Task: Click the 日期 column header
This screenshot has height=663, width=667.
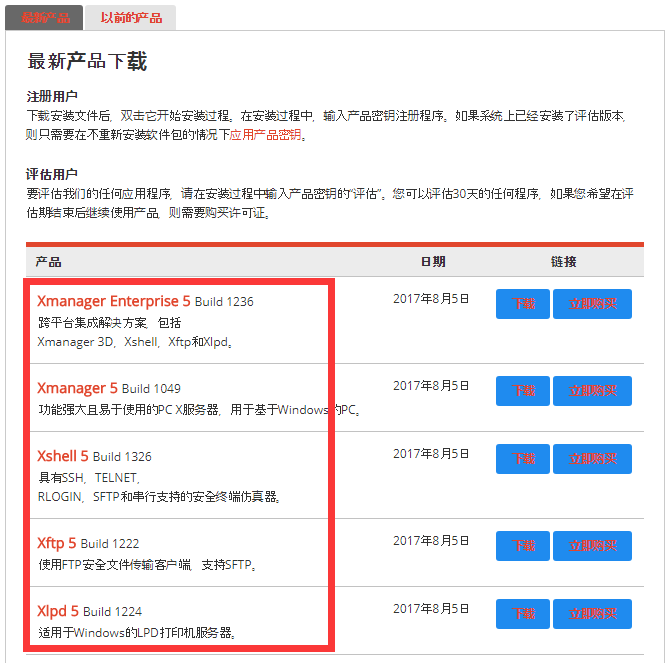Action: point(433,262)
